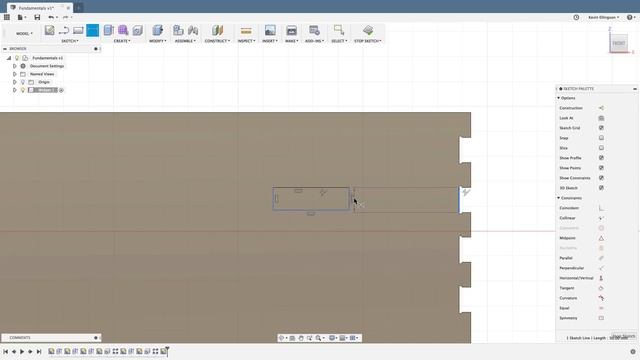
Task: Apply the Perpendicular constraint
Action: [x=601, y=268]
